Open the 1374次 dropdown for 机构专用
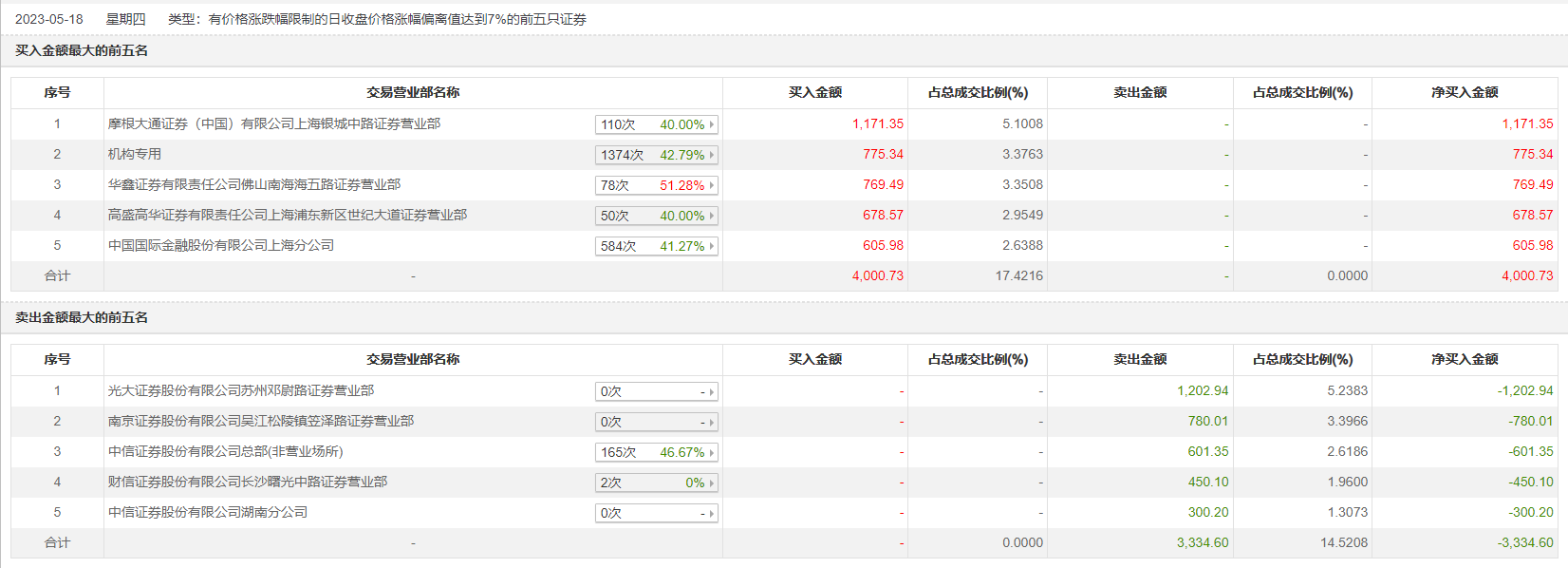The height and width of the screenshot is (568, 1568). coord(657,155)
